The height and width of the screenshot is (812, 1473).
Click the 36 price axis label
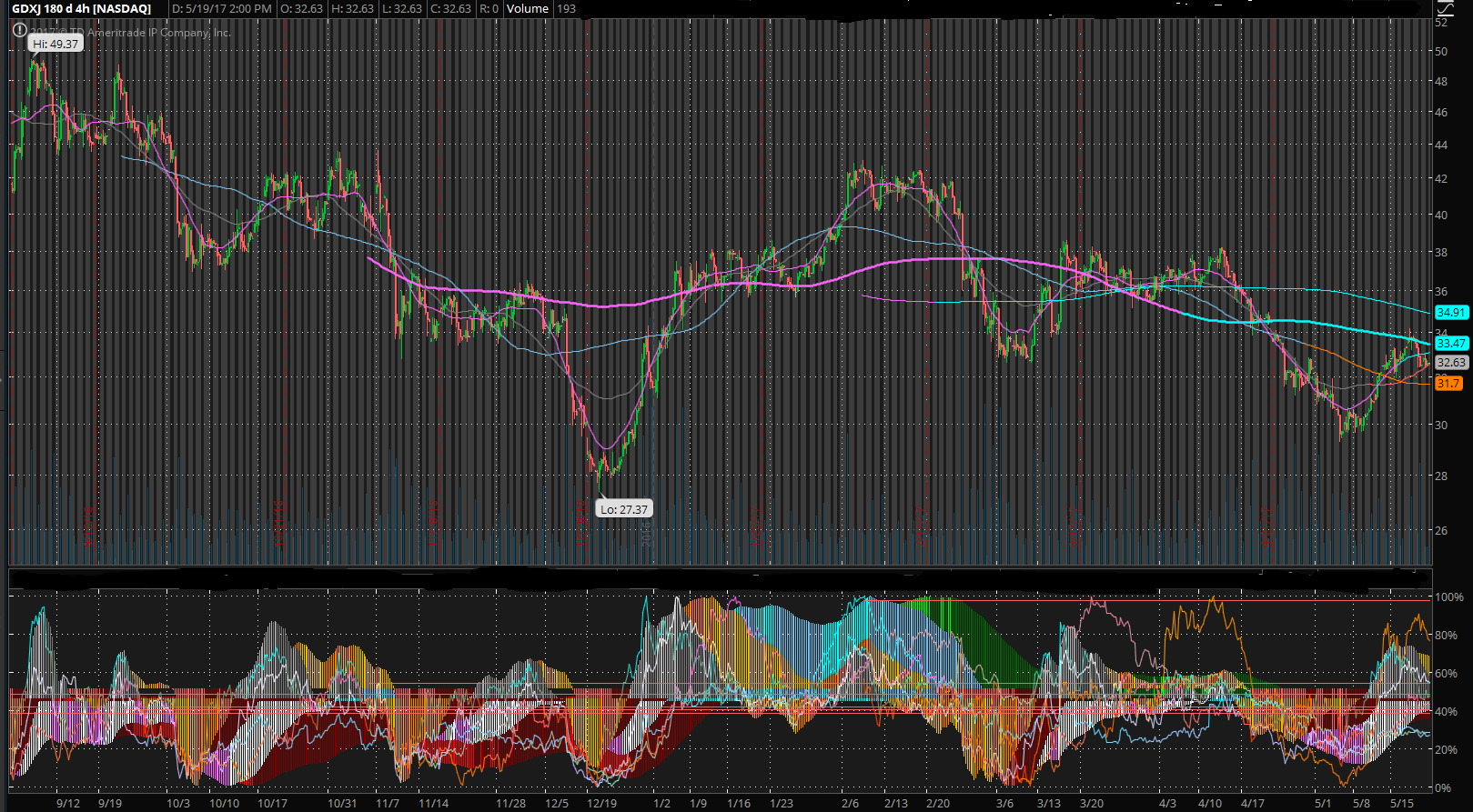point(1441,292)
